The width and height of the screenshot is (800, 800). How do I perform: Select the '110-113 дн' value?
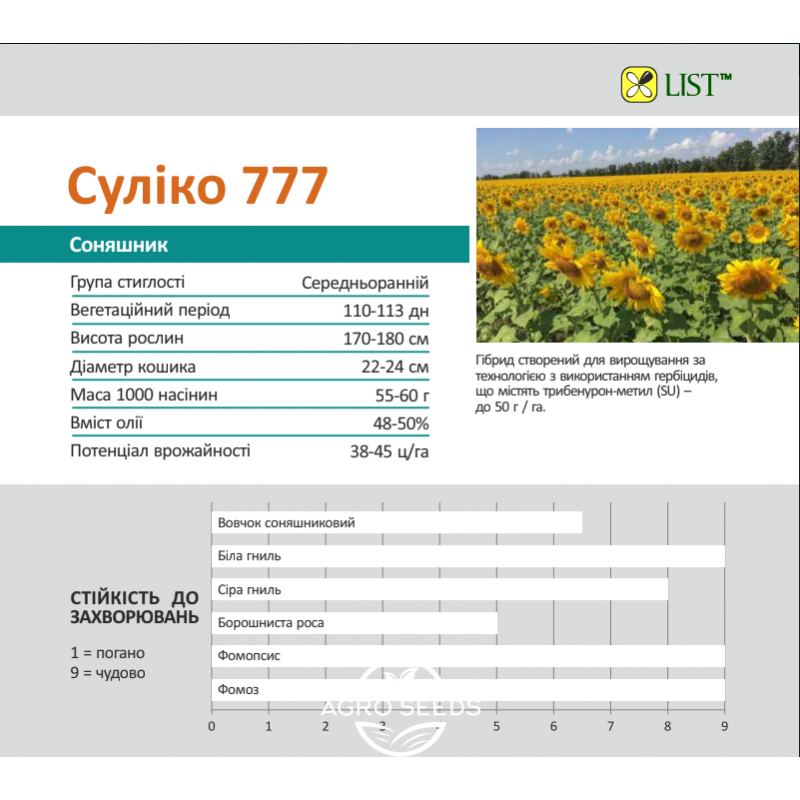386,311
